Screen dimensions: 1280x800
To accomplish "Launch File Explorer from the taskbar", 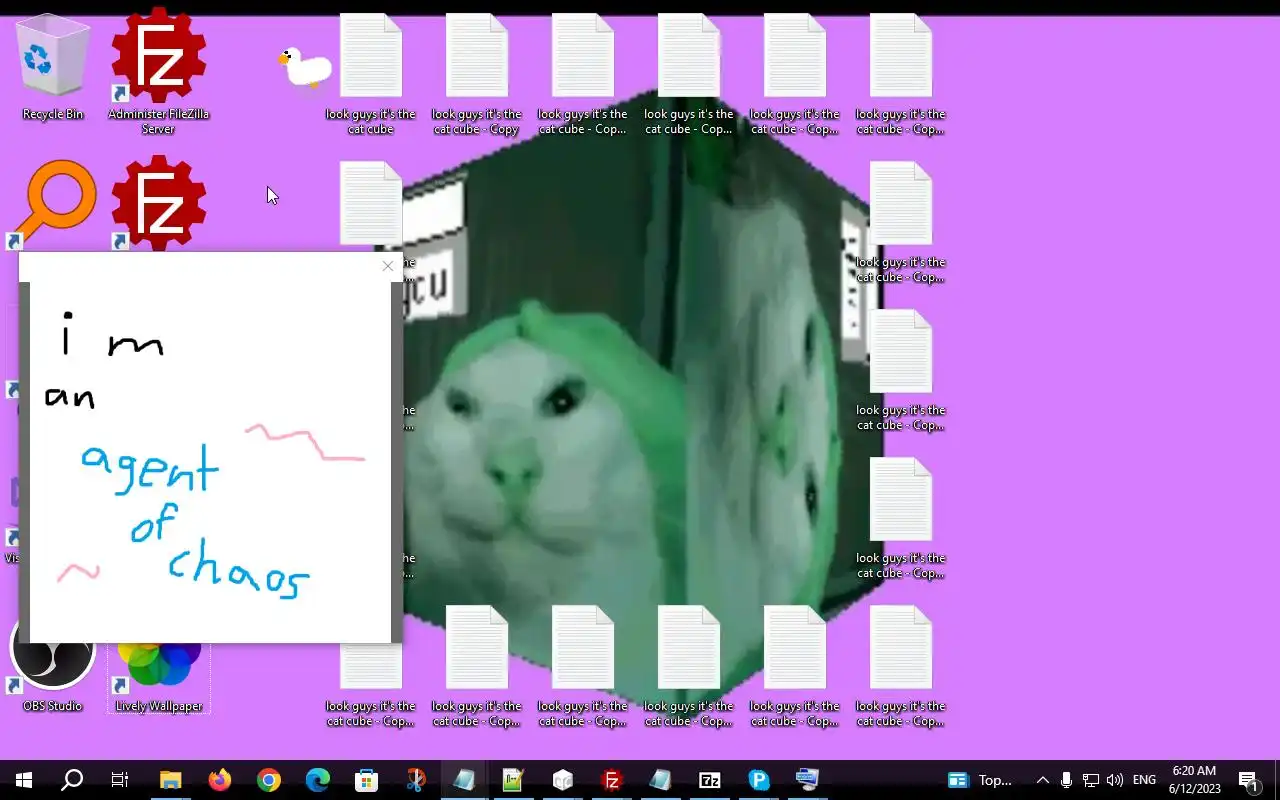I will pyautogui.click(x=170, y=780).
